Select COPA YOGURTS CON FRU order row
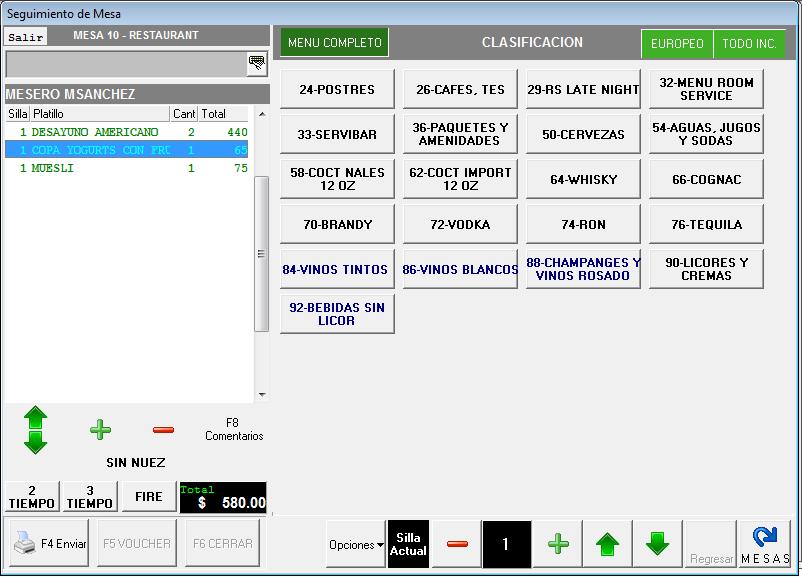802x577 pixels. tap(127, 150)
